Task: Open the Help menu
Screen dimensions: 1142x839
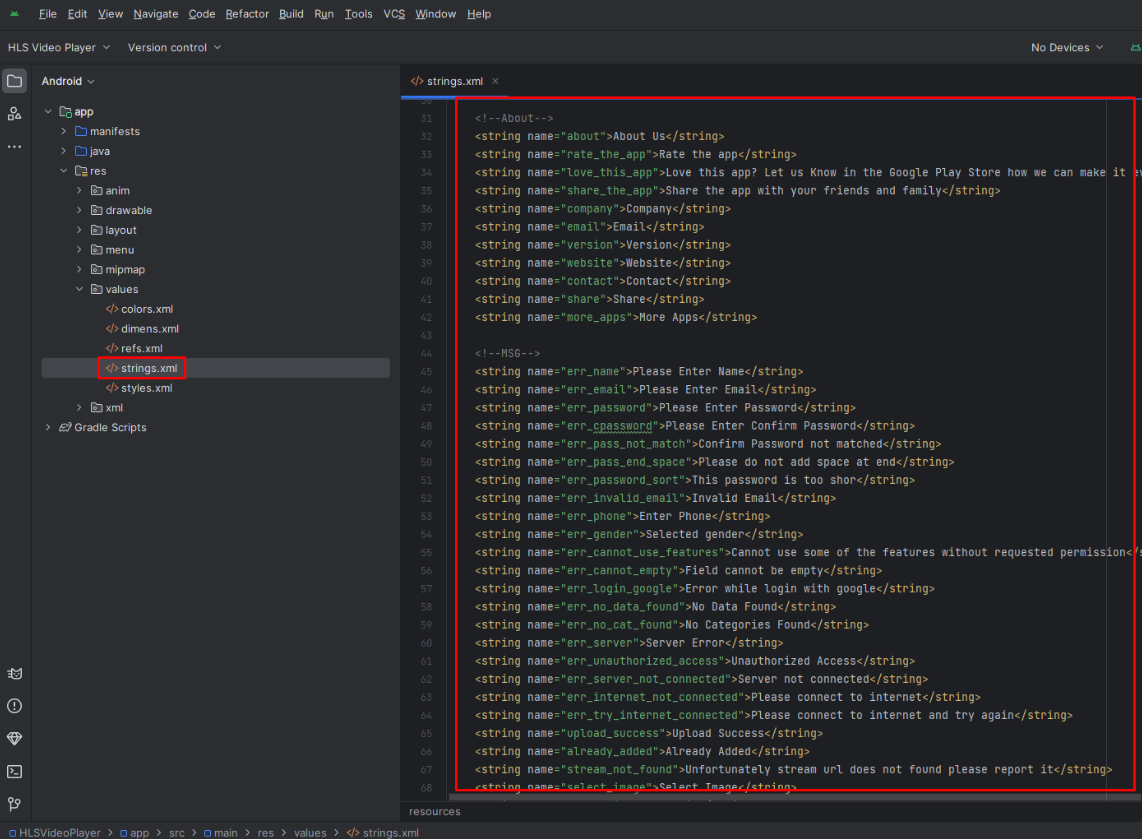Action: click(479, 14)
